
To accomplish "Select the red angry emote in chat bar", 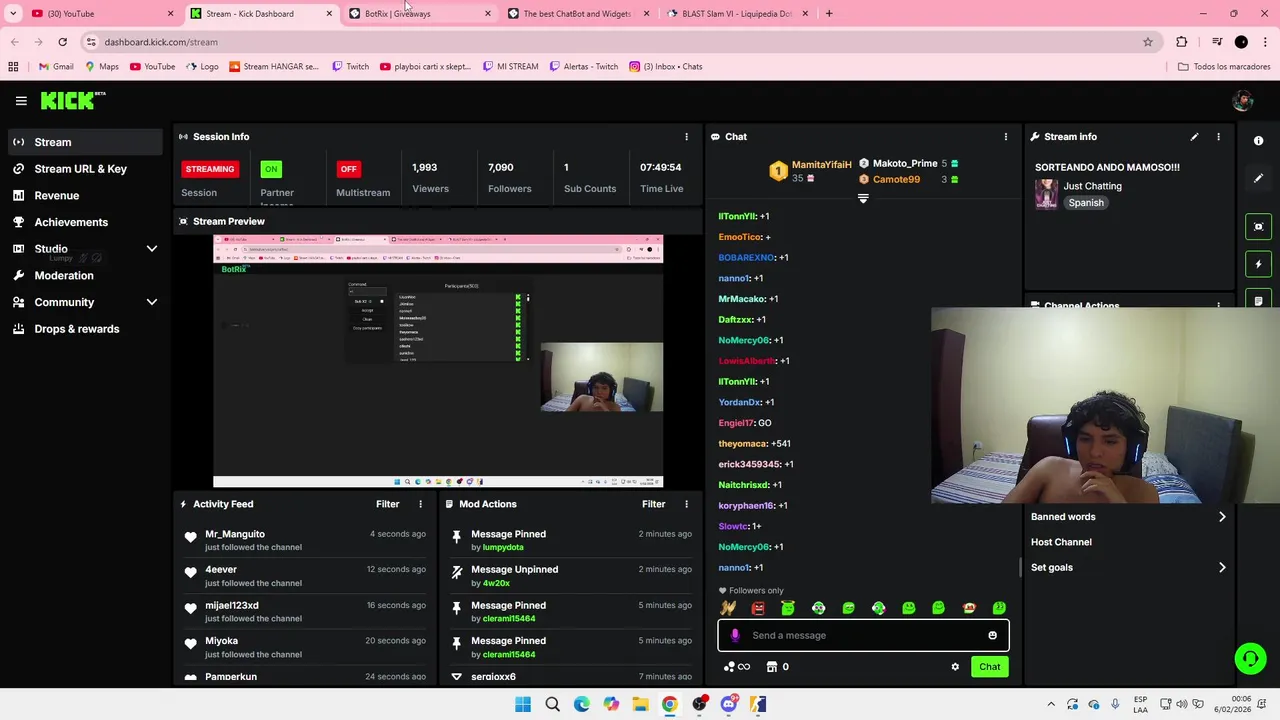I will click(758, 608).
